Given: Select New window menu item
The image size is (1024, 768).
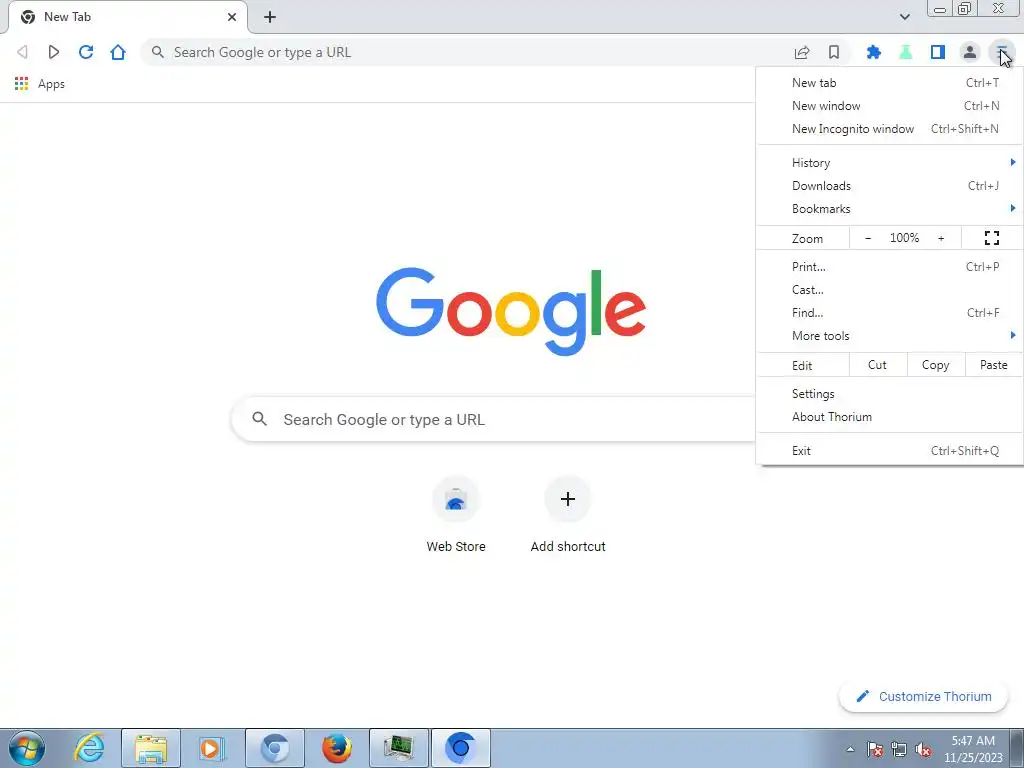Looking at the screenshot, I should click(890, 106).
